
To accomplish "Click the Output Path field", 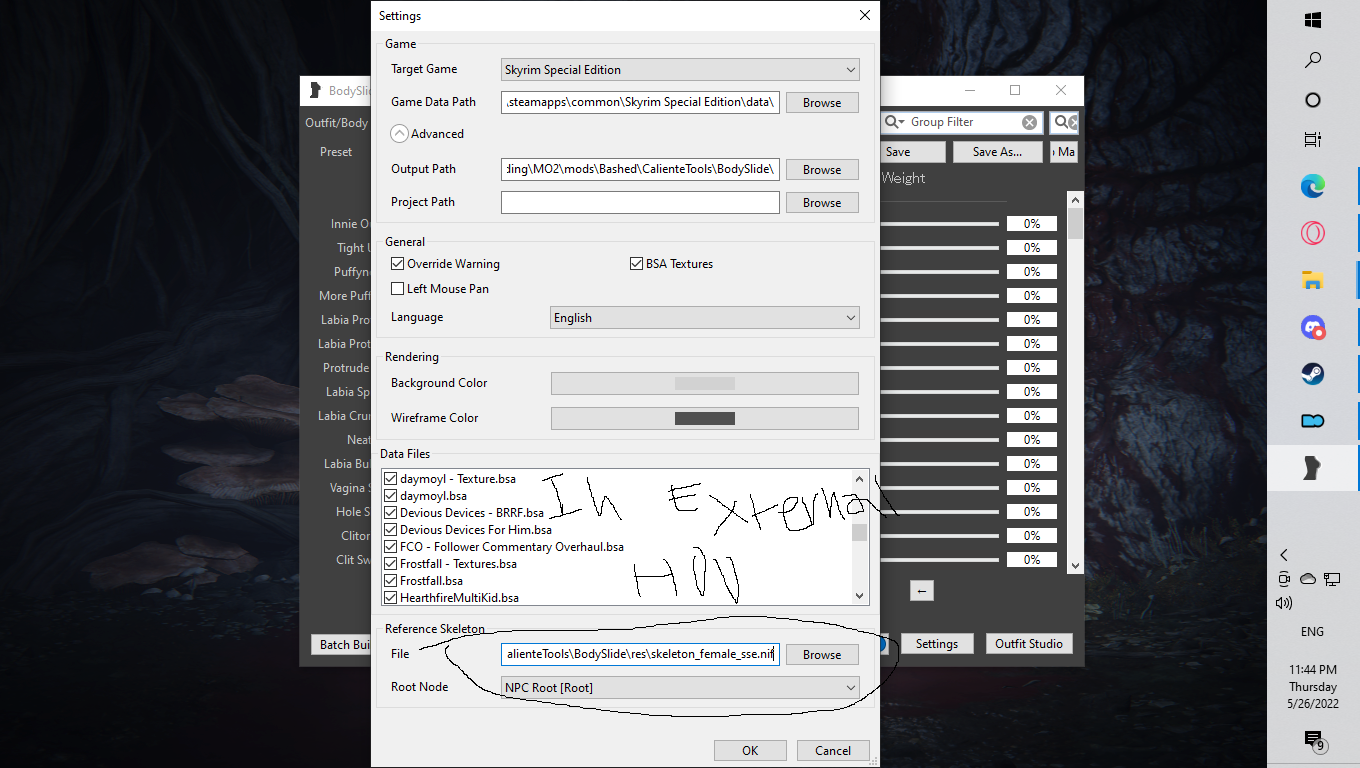I will point(640,169).
